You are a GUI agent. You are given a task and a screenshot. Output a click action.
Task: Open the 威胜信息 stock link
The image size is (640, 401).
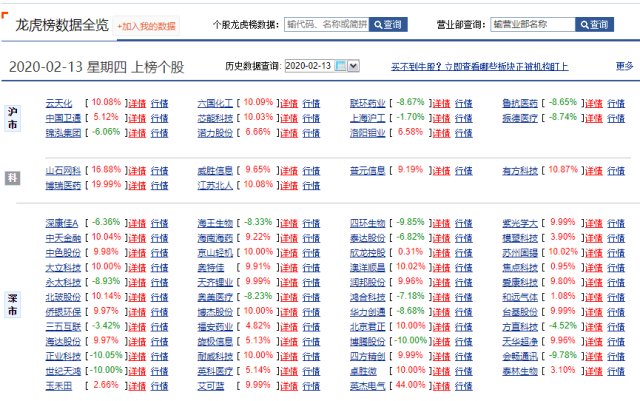[x=215, y=171]
